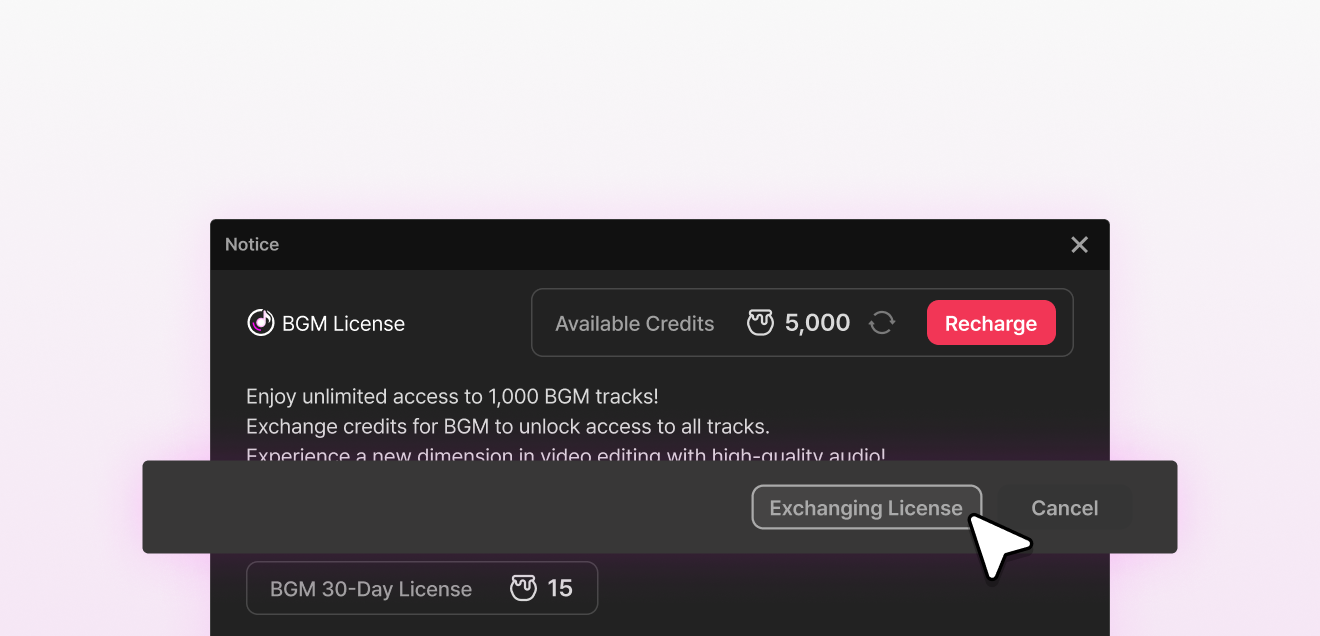The width and height of the screenshot is (1320, 636).
Task: Close the Notice dialog with the X
Action: pos(1079,245)
